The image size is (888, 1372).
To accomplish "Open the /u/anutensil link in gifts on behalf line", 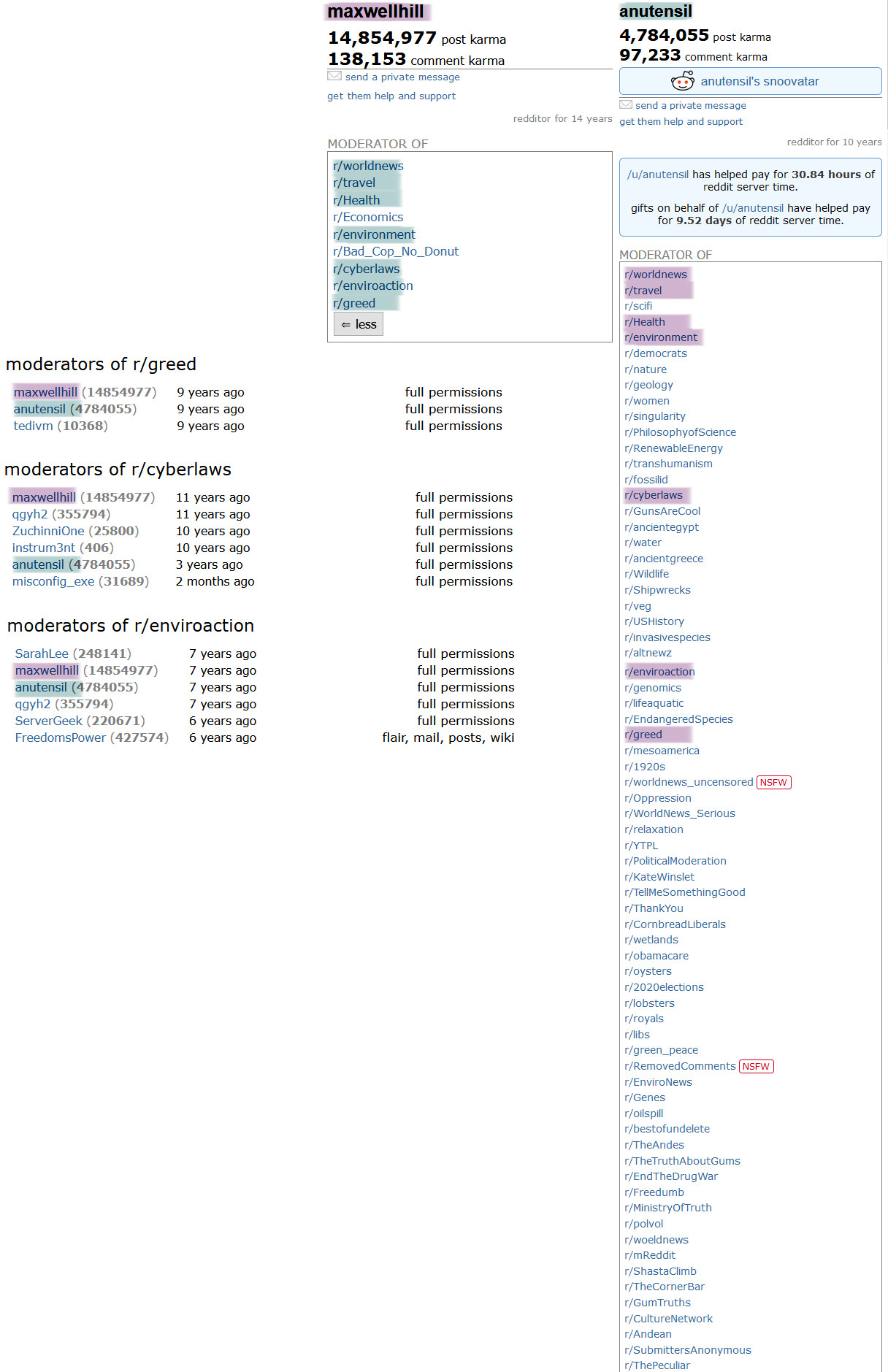I will point(753,208).
